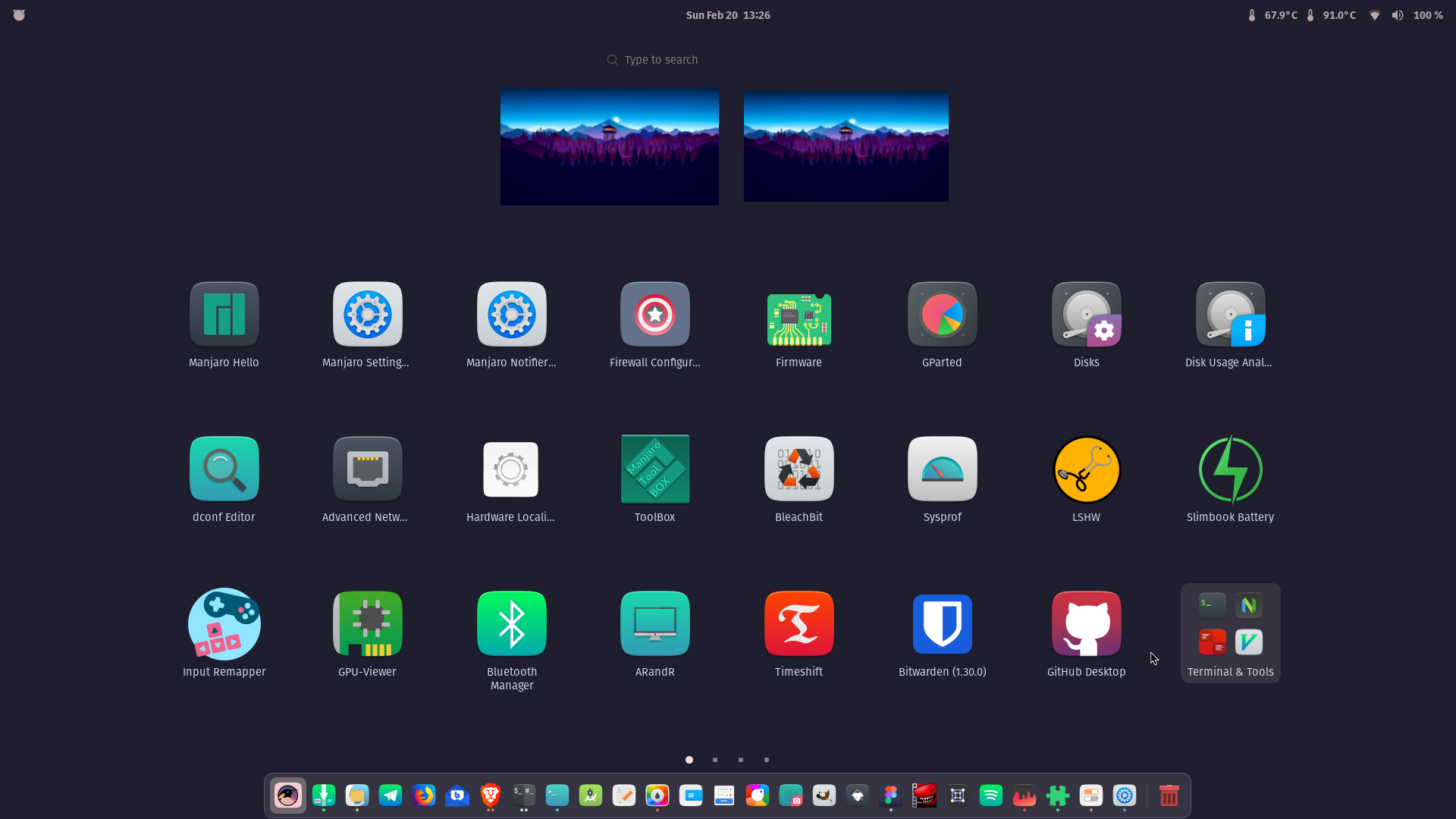Launch Hardware Locality app
This screenshot has width=1456, height=819.
tap(511, 480)
